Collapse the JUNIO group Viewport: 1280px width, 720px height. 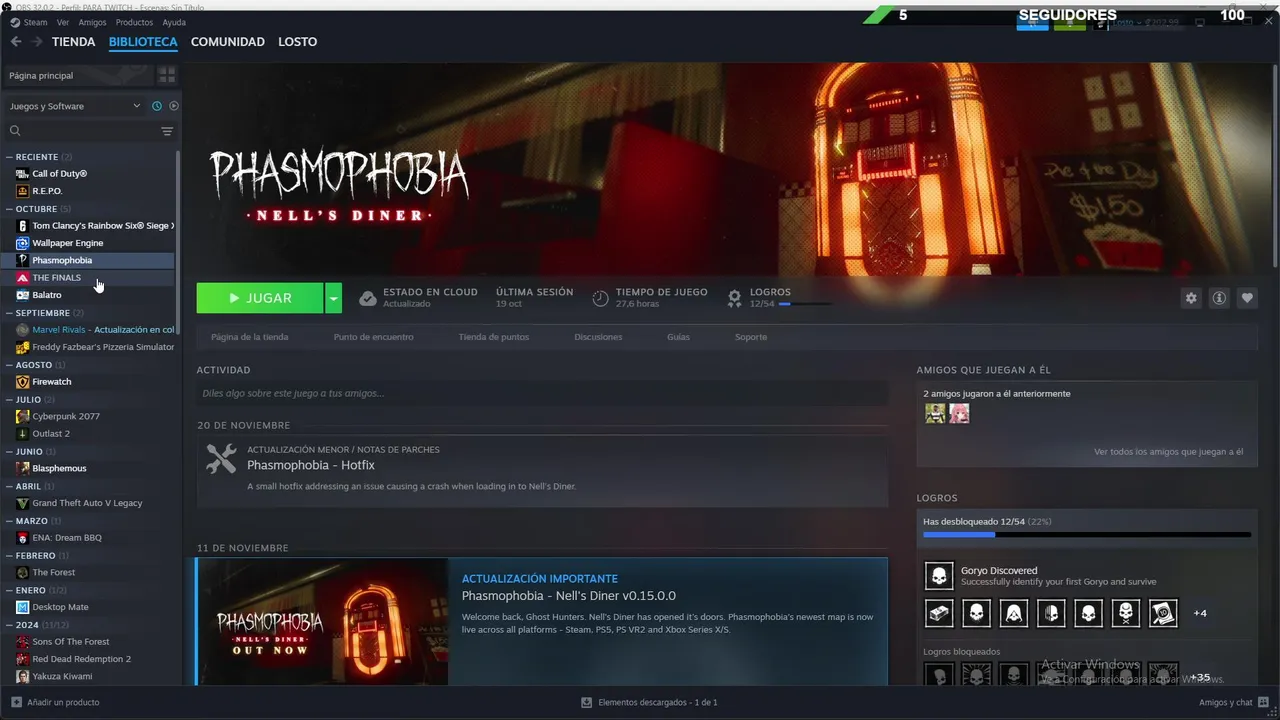[9, 451]
